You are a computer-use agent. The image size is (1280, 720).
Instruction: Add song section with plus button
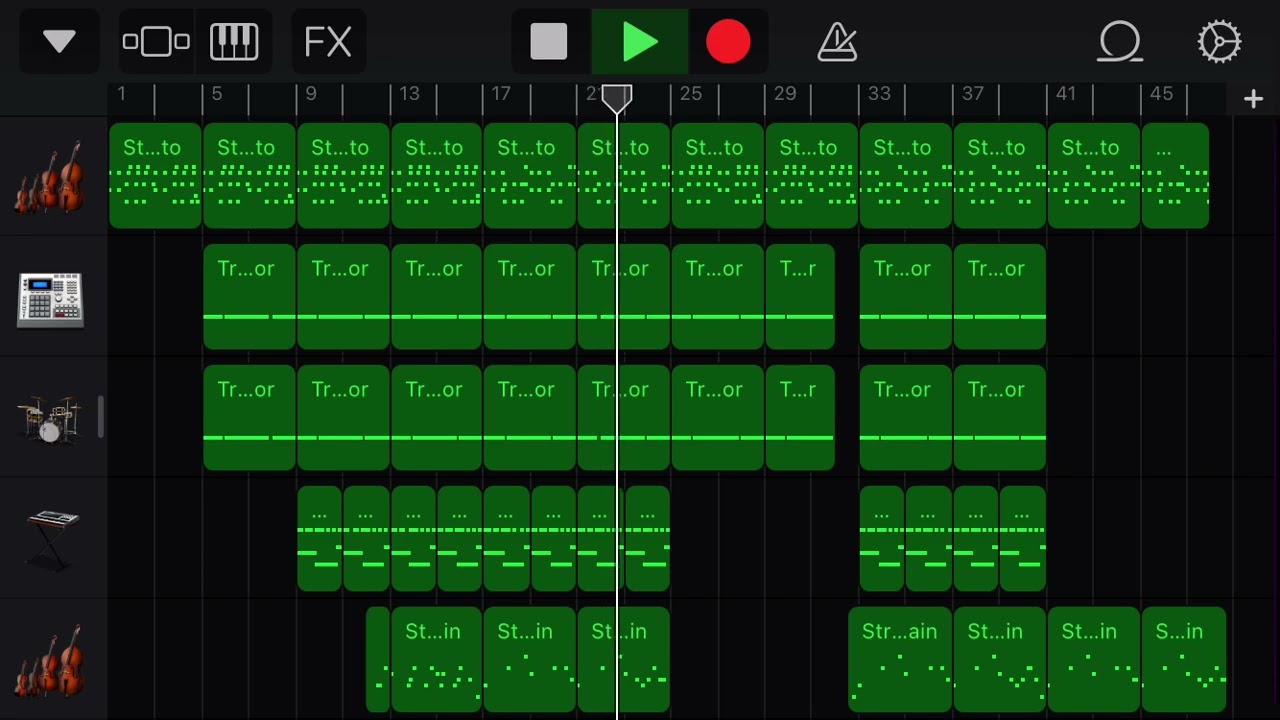coord(1253,98)
